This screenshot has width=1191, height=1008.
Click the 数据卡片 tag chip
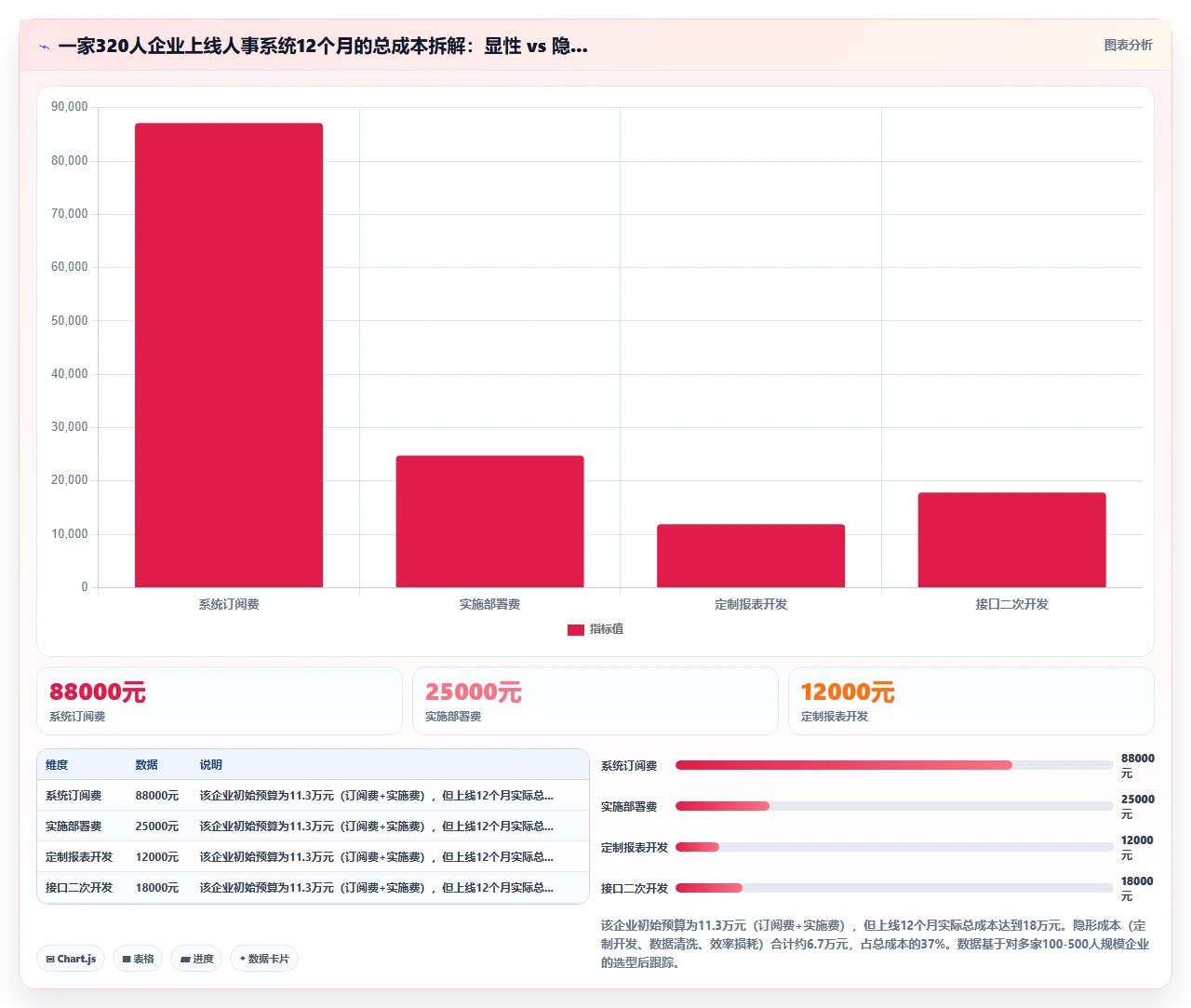pos(264,959)
